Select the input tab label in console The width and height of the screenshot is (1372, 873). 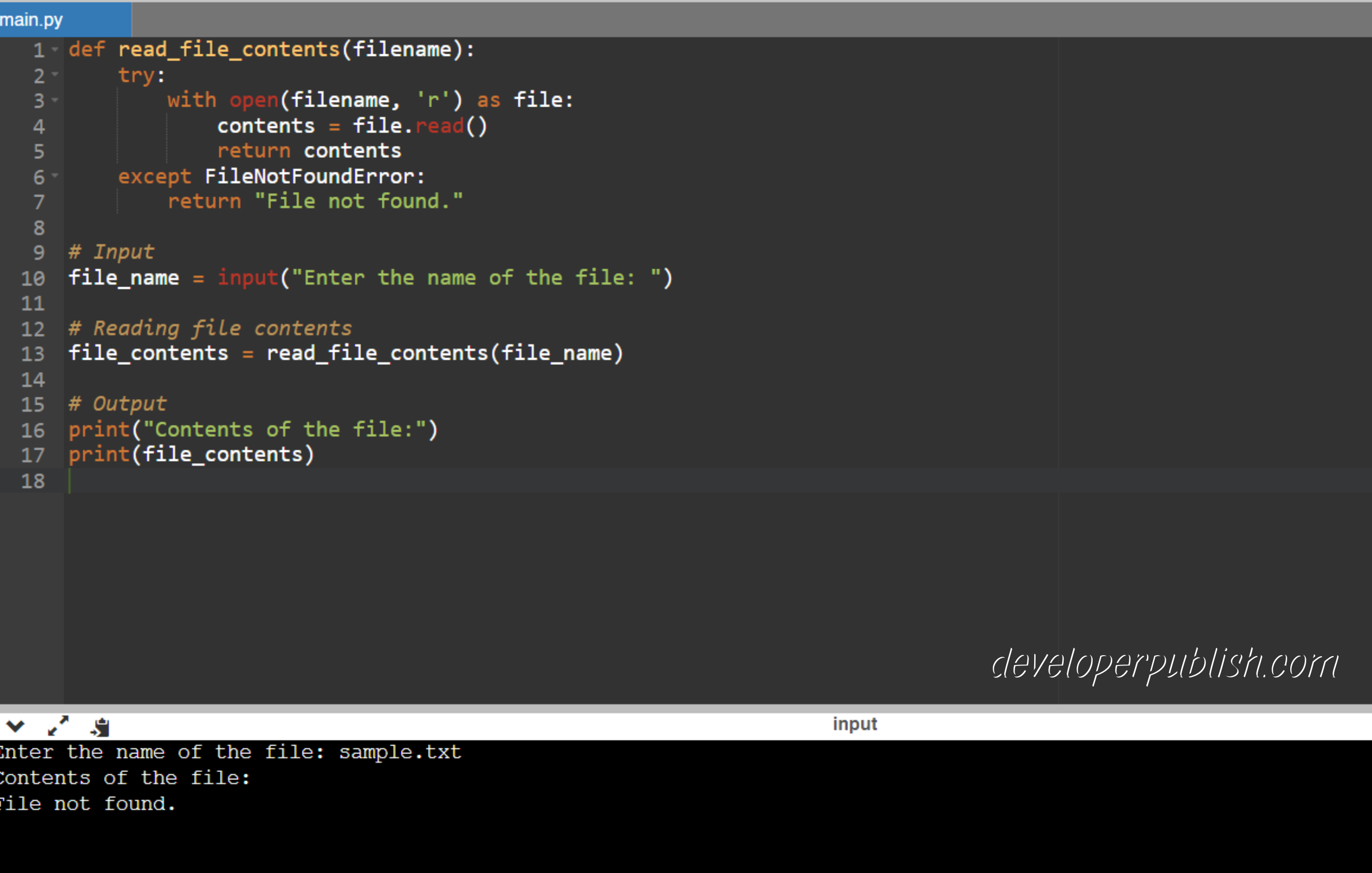pyautogui.click(x=855, y=723)
